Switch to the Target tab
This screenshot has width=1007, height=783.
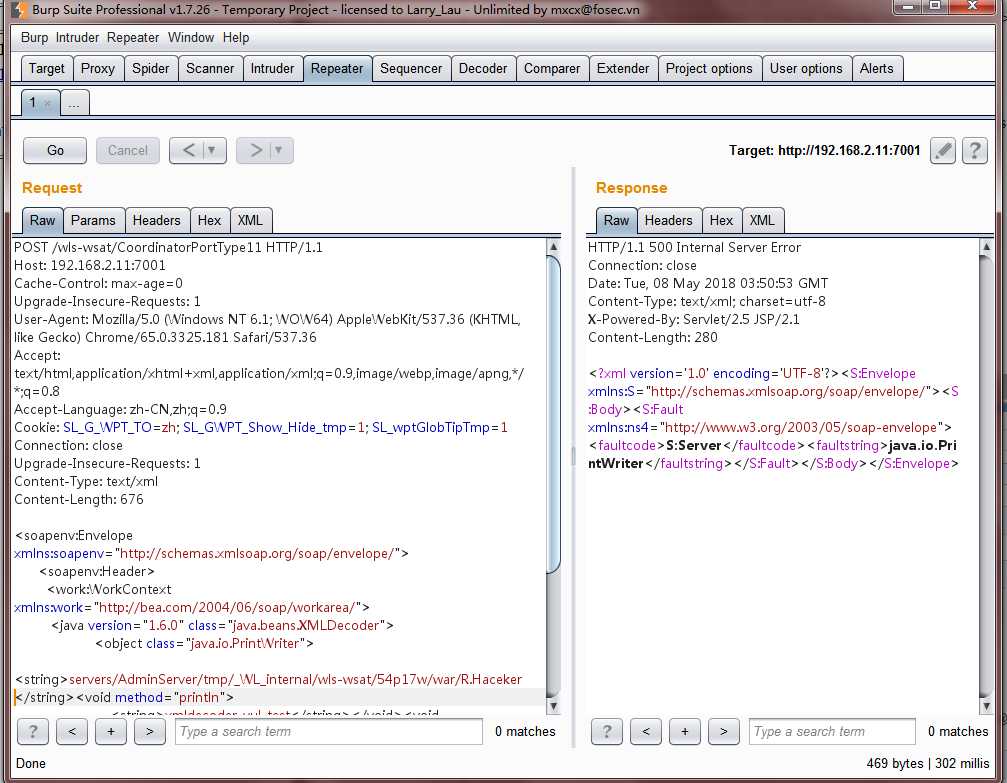point(46,69)
